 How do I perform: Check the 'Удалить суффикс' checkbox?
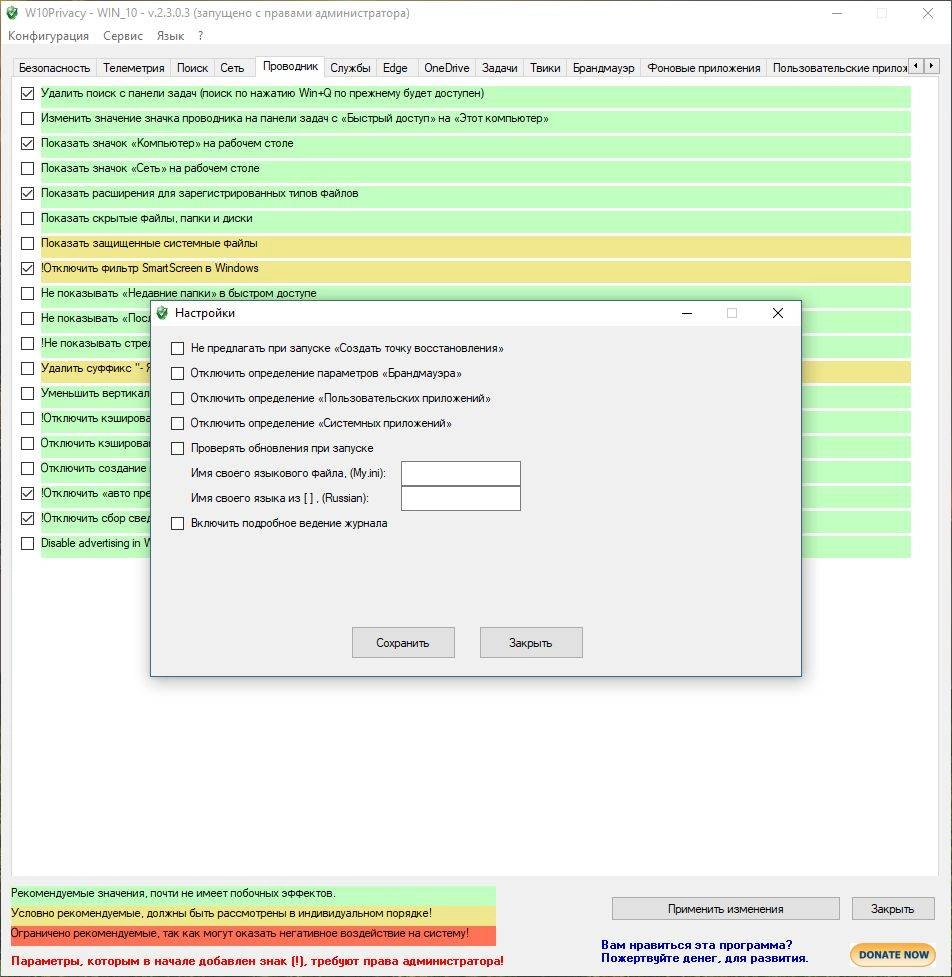coord(27,368)
